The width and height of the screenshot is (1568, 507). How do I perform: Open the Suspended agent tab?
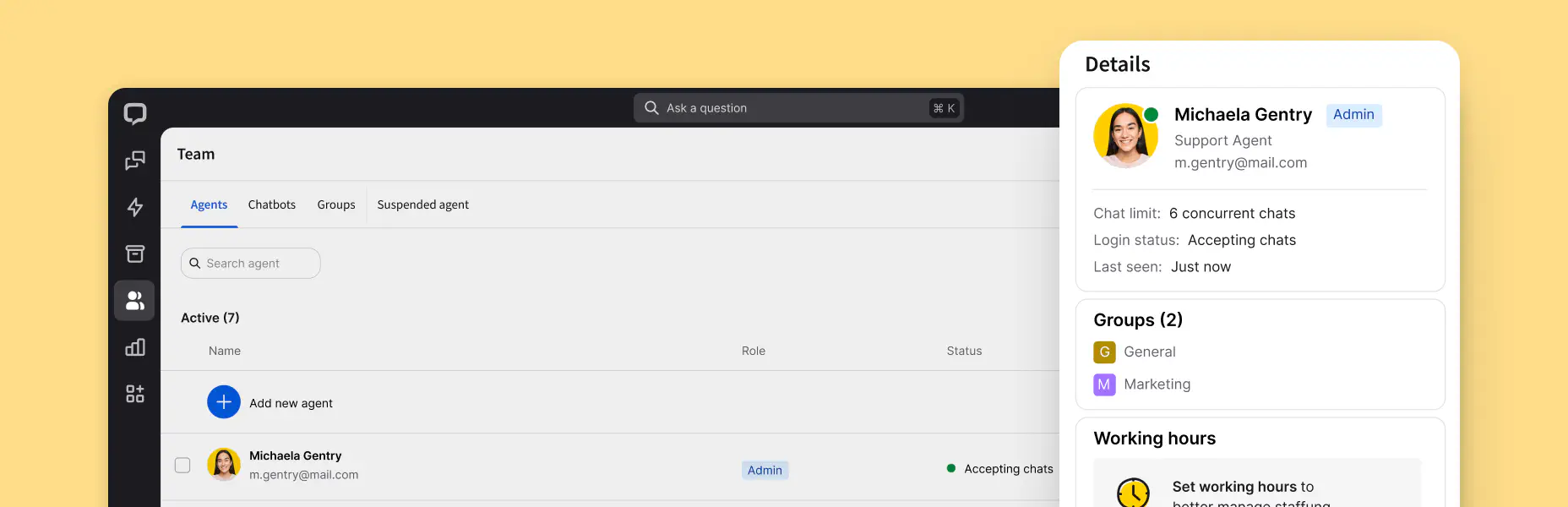(x=422, y=204)
